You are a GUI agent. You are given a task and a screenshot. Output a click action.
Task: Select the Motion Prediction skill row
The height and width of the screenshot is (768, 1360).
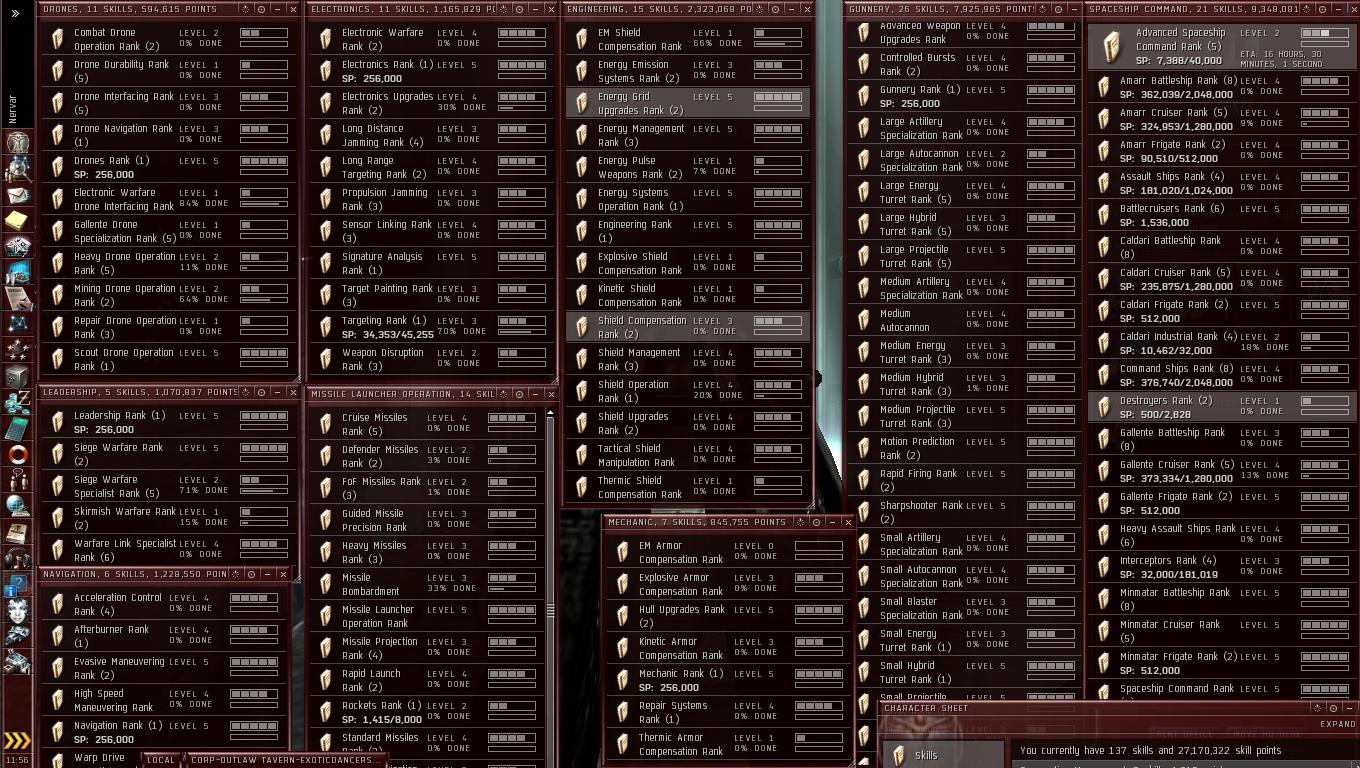[965, 448]
